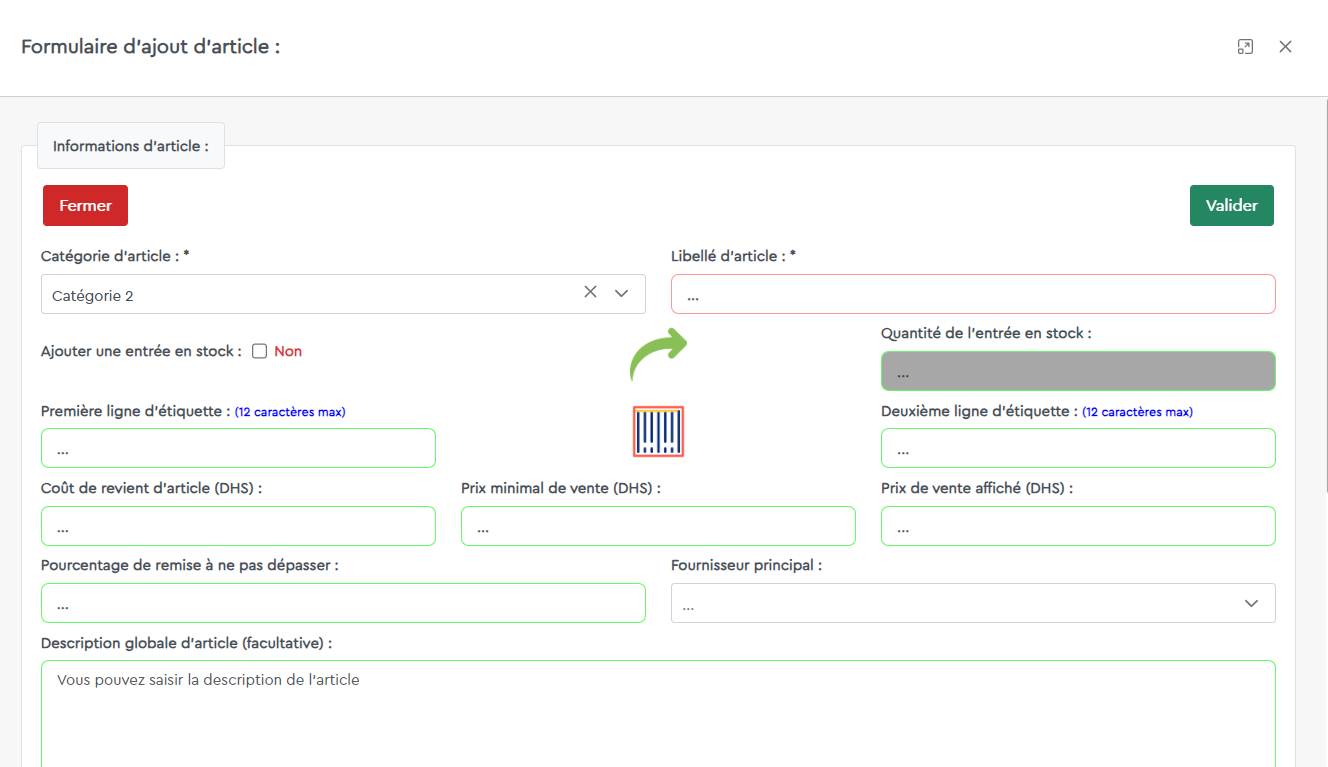Focus the Deuxième ligne d'étiquette field
Viewport: 1328px width, 767px height.
[1078, 448]
